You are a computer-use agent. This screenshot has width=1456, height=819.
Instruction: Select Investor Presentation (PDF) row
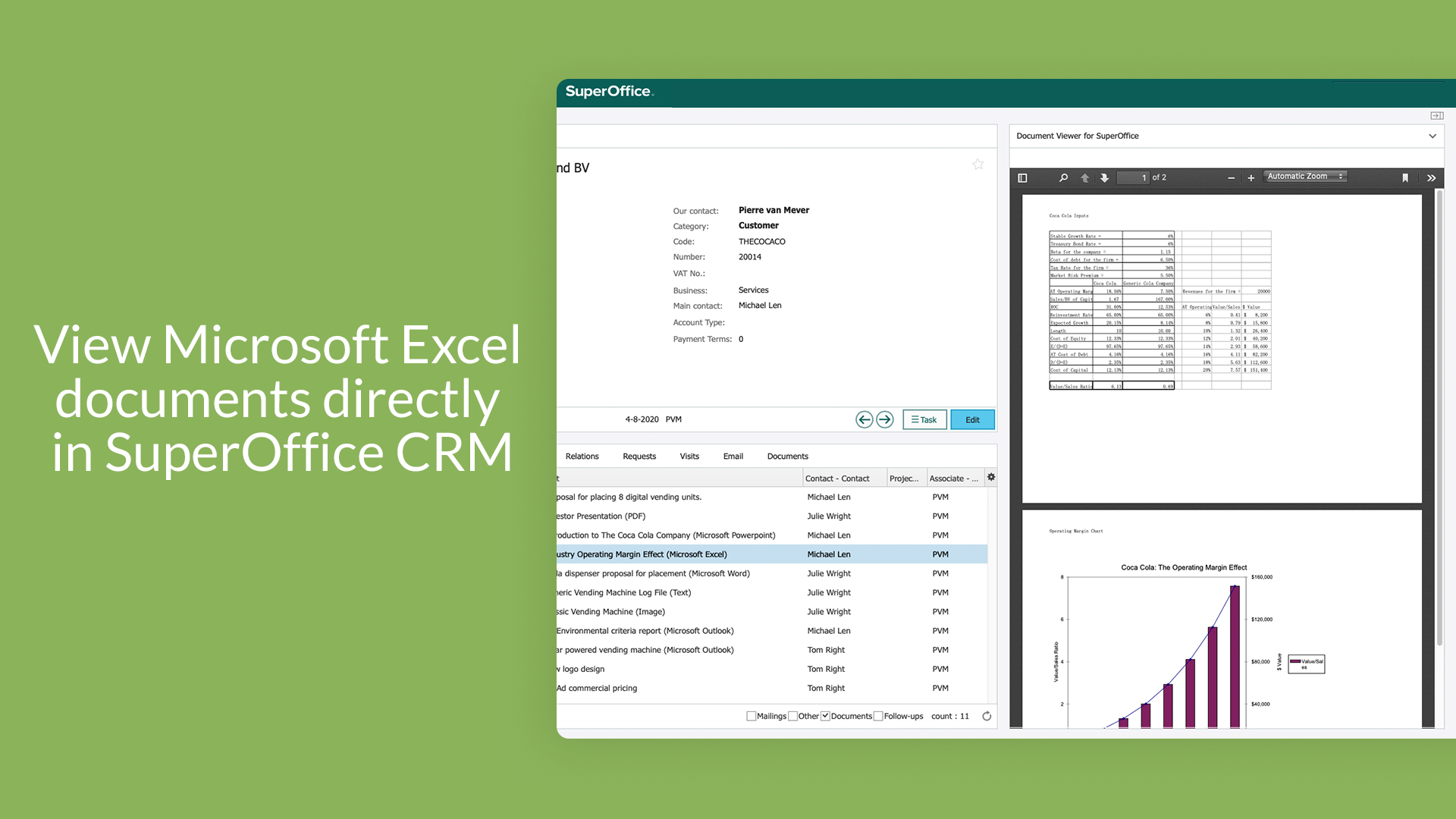point(772,516)
